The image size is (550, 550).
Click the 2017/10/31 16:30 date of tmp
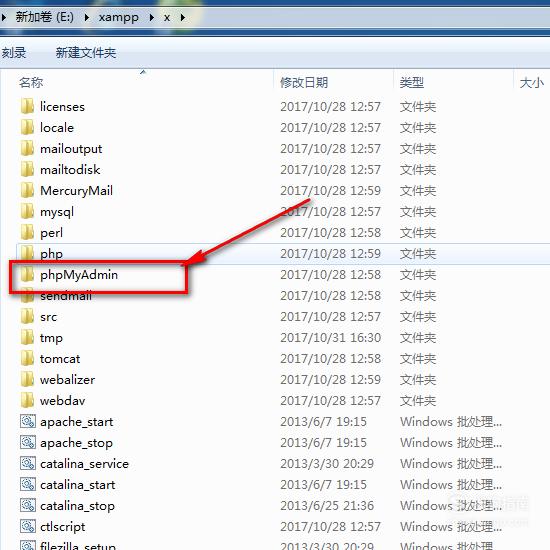pyautogui.click(x=330, y=338)
